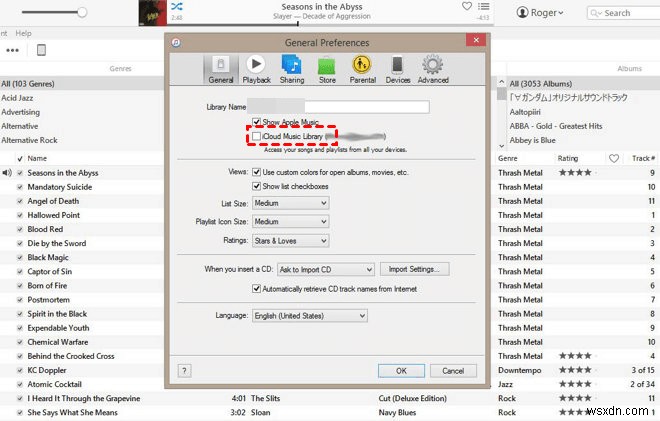Click the Cancel button

(x=453, y=370)
